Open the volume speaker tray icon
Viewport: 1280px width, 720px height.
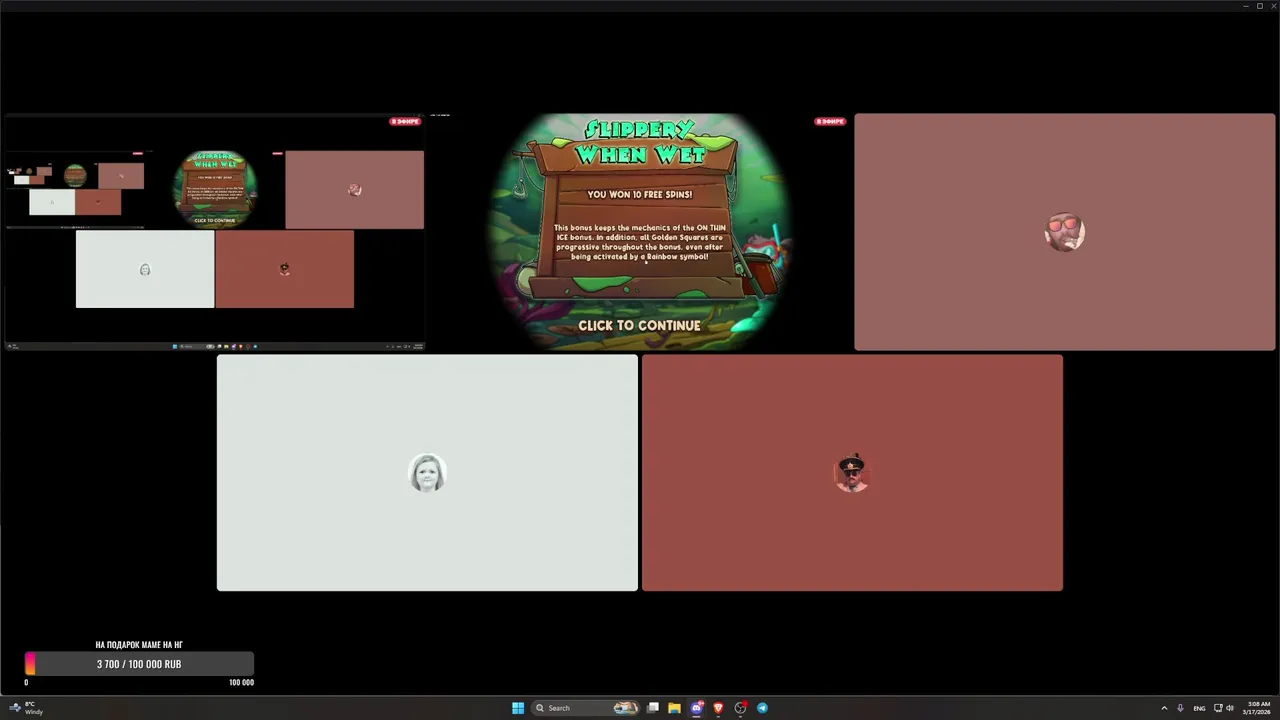[x=1230, y=708]
